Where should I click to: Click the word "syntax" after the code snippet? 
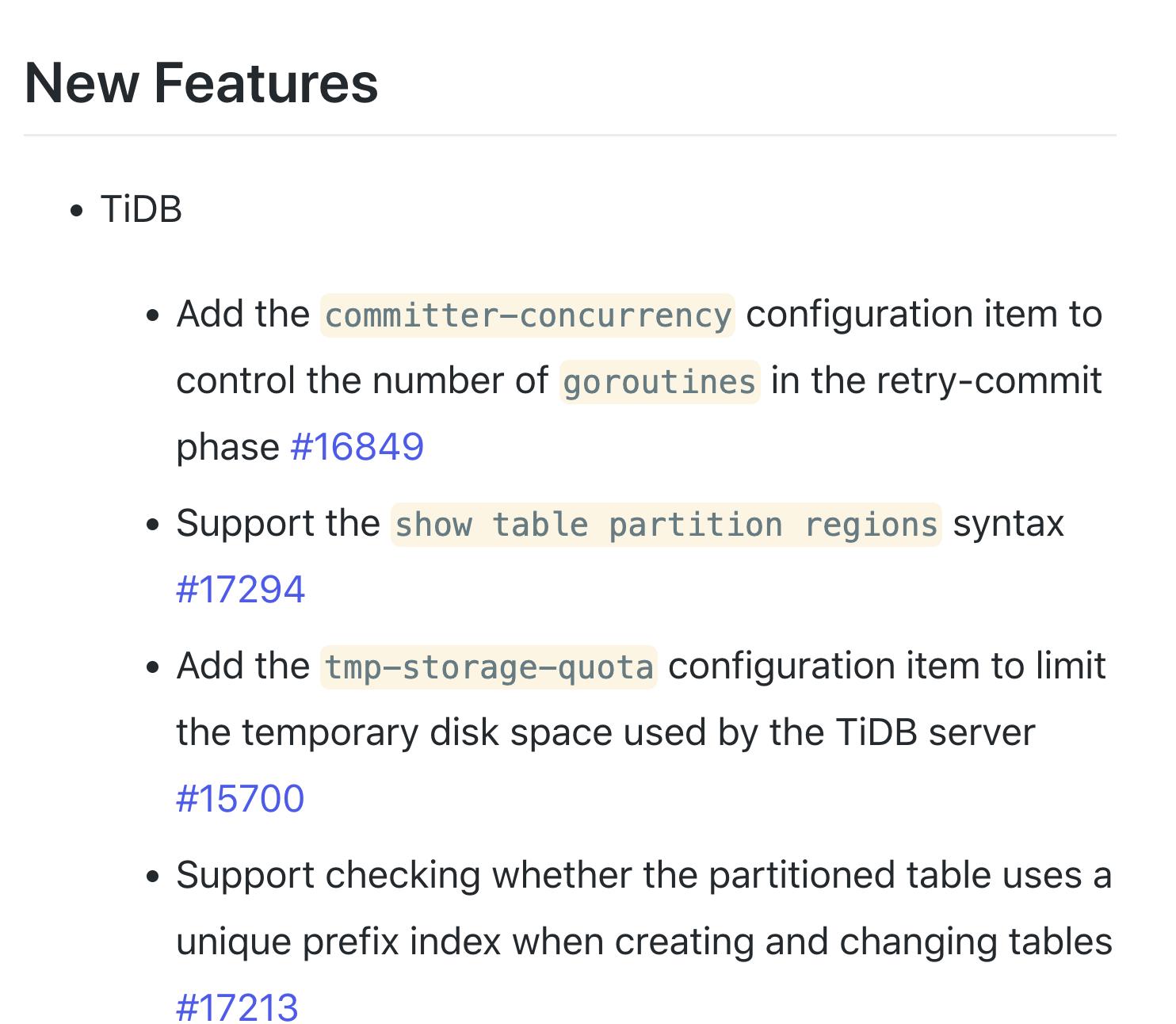(x=1008, y=524)
